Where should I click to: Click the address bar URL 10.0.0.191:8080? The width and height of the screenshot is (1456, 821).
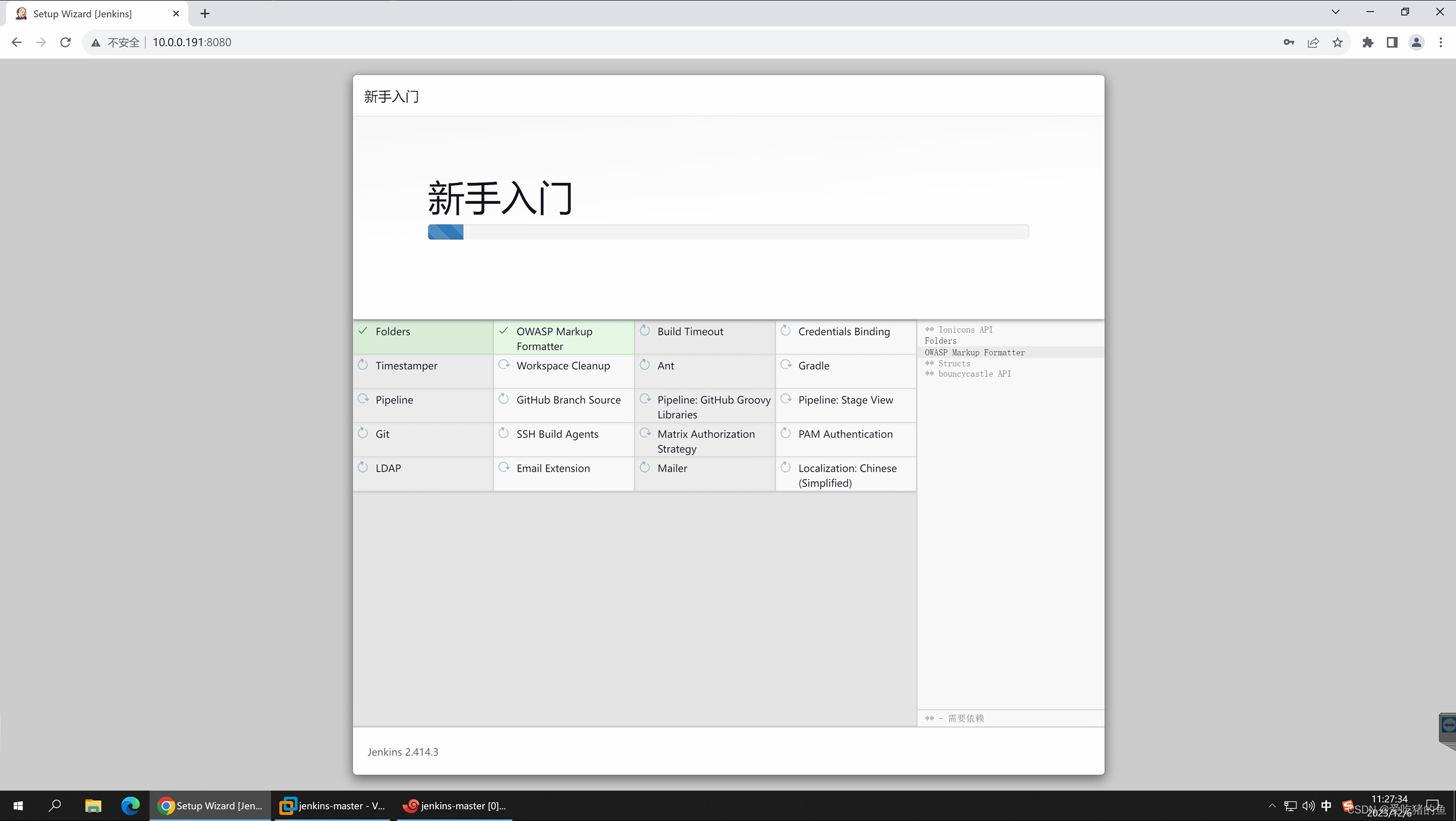tap(192, 42)
